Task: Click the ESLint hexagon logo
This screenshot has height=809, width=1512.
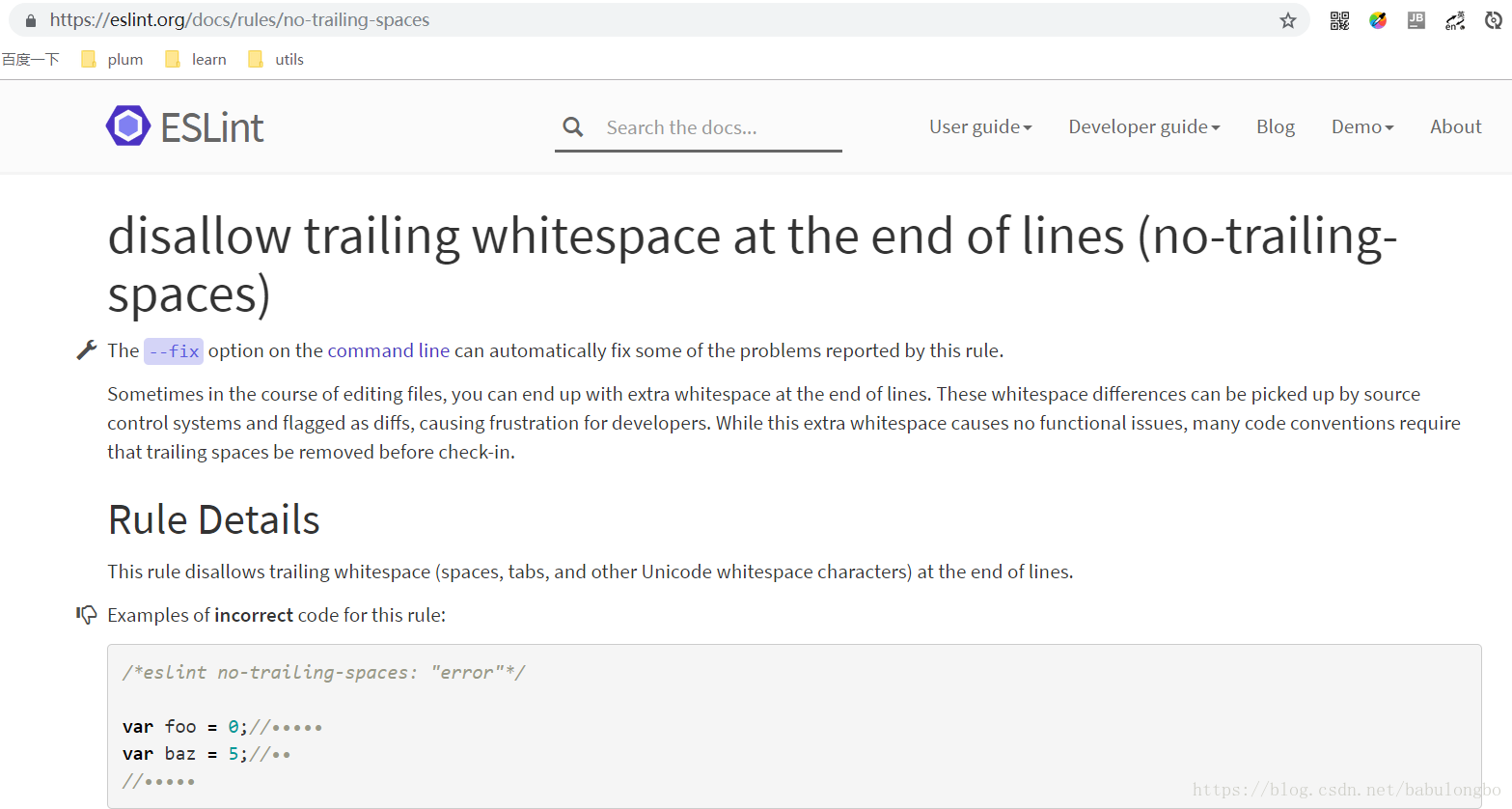Action: [x=128, y=126]
